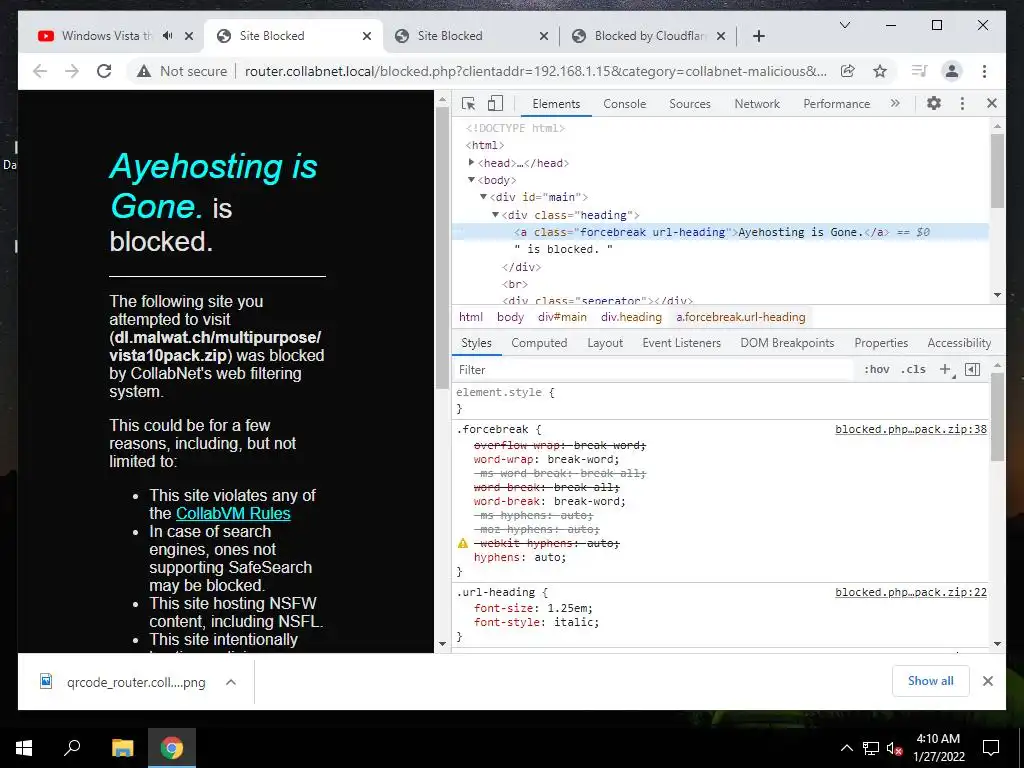
Task: Click the Not secure warning icon
Action: 144,71
